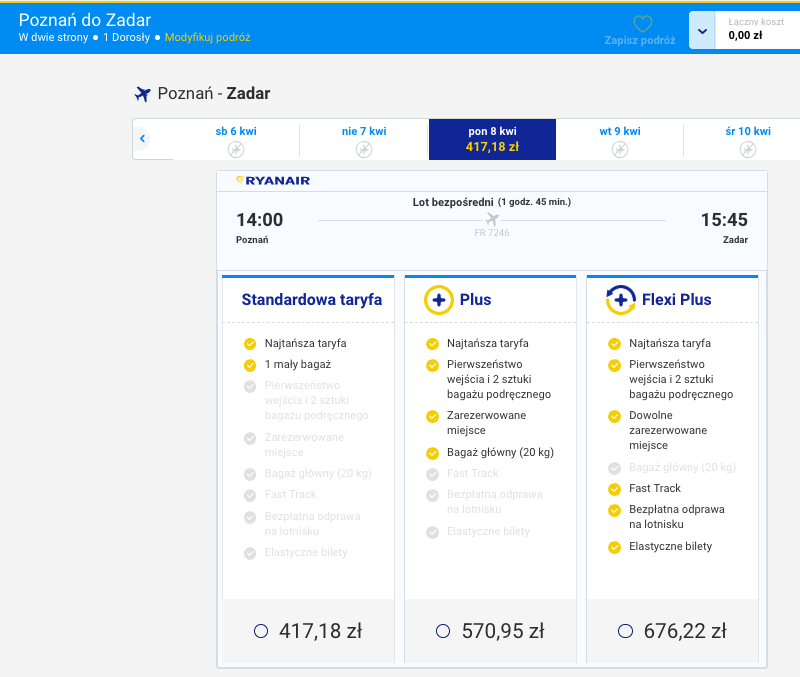Click the Standardowa taryfa heading
800x677 pixels.
pyautogui.click(x=312, y=300)
